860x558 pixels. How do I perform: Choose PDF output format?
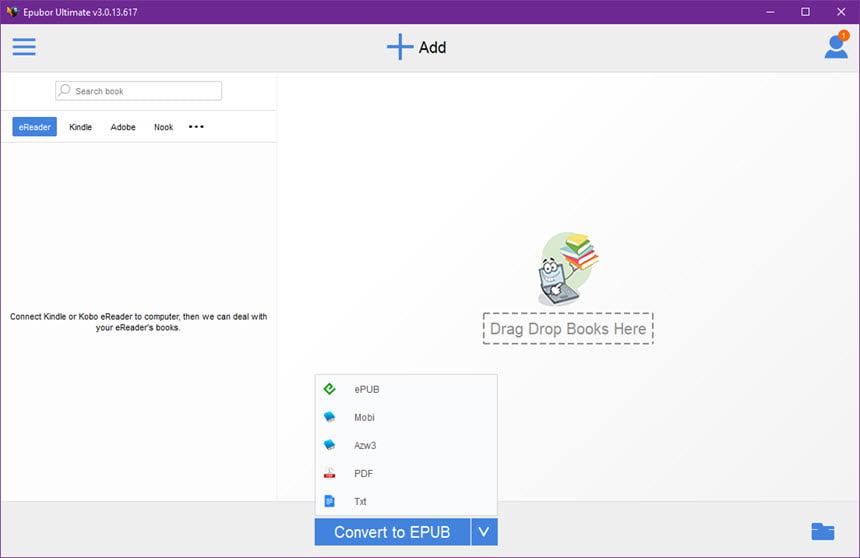pyautogui.click(x=406, y=473)
